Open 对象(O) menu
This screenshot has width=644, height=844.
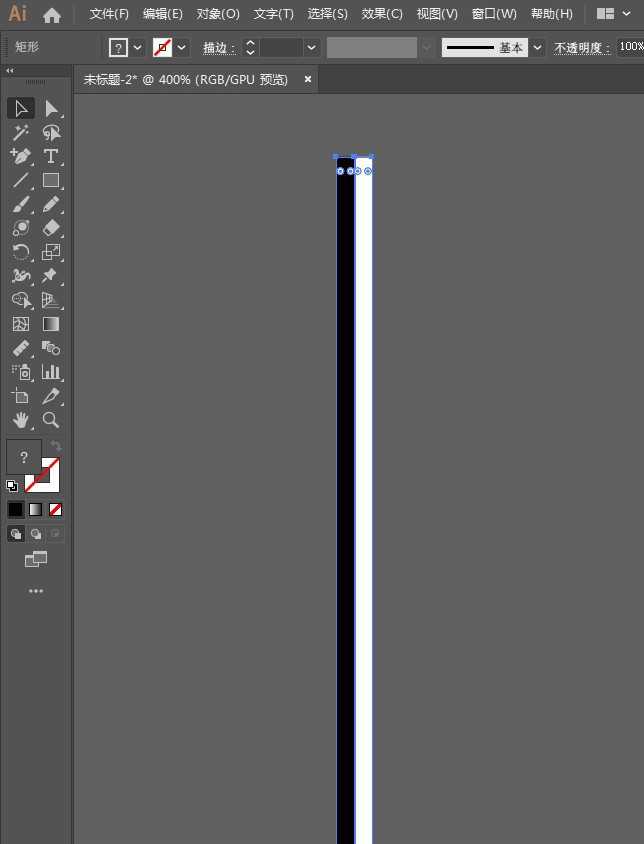pos(218,14)
